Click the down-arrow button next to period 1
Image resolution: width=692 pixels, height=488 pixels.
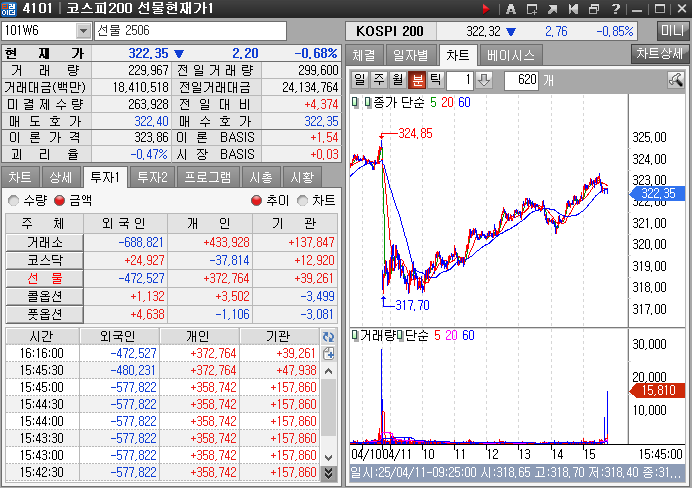tap(484, 80)
